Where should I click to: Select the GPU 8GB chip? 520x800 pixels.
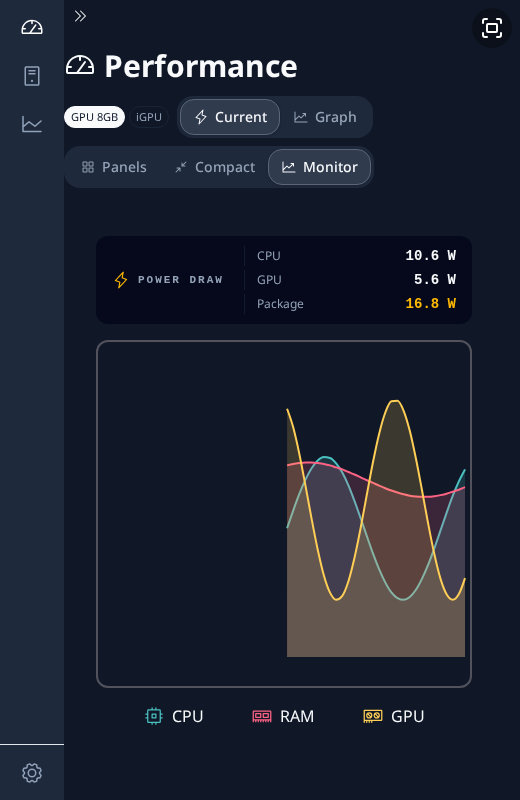click(94, 117)
